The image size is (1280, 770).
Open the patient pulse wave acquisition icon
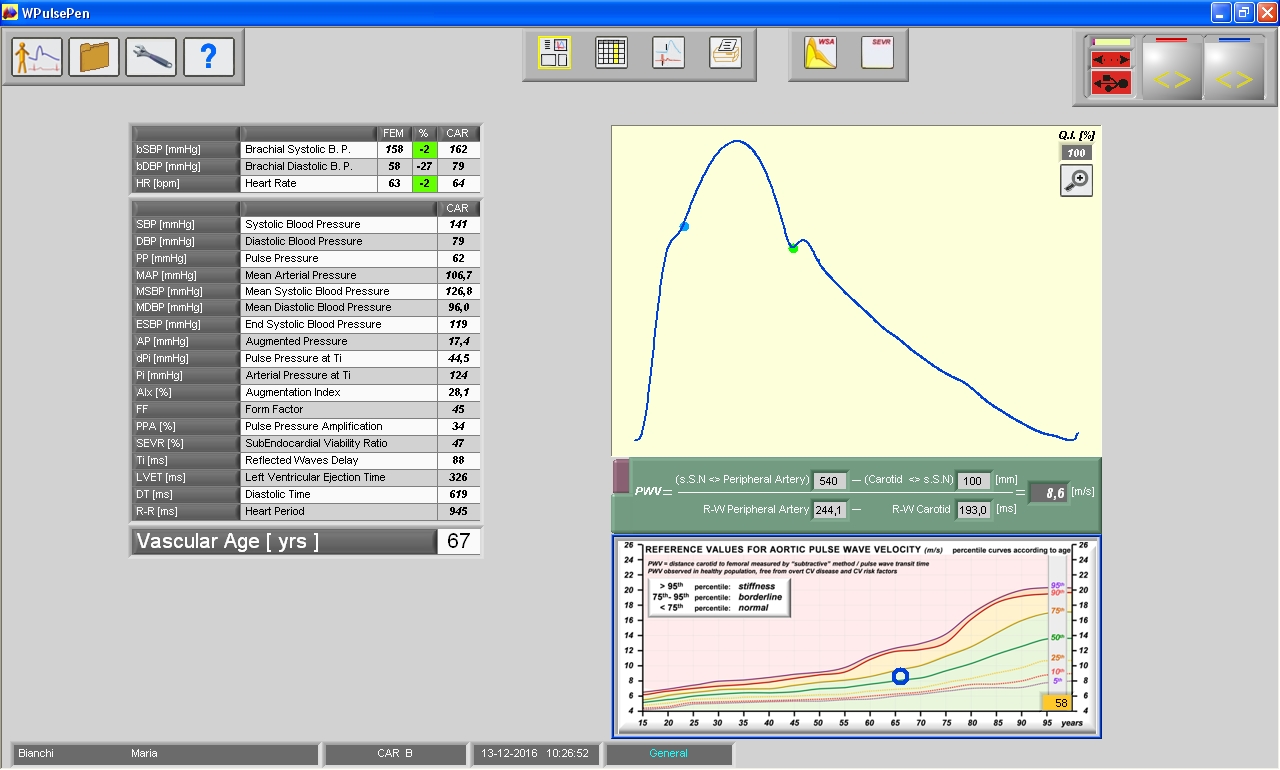[37, 57]
